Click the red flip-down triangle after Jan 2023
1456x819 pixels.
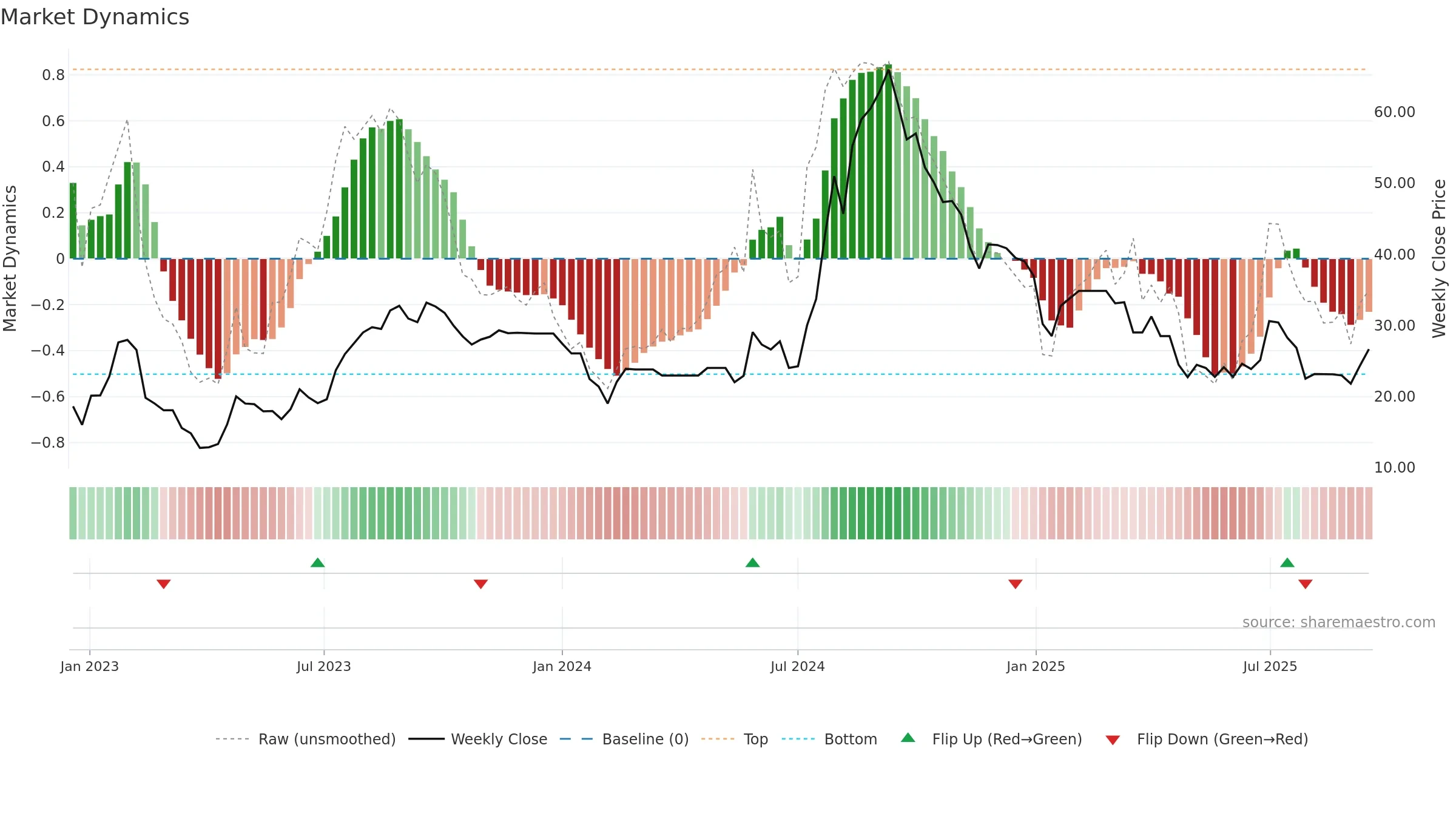pyautogui.click(x=164, y=584)
